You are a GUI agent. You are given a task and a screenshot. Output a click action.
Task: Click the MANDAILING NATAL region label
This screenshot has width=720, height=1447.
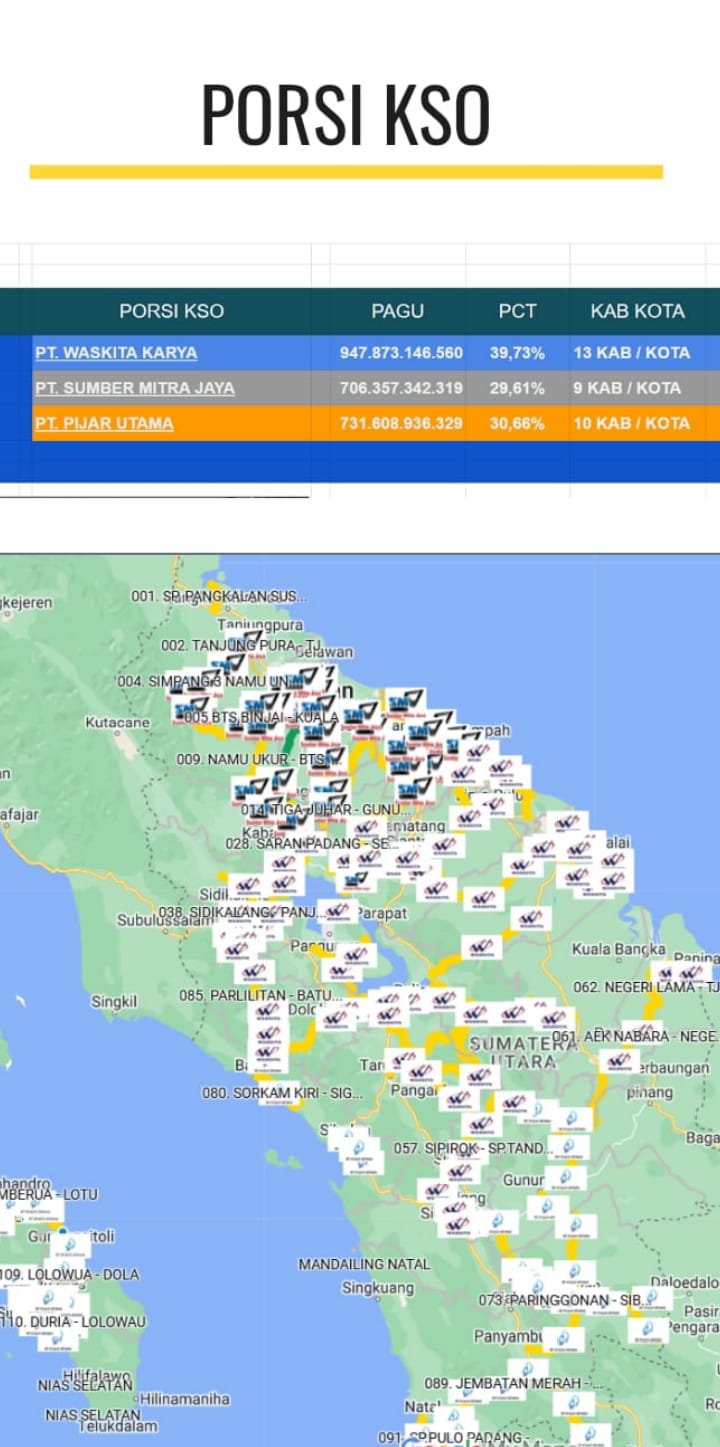click(364, 1264)
